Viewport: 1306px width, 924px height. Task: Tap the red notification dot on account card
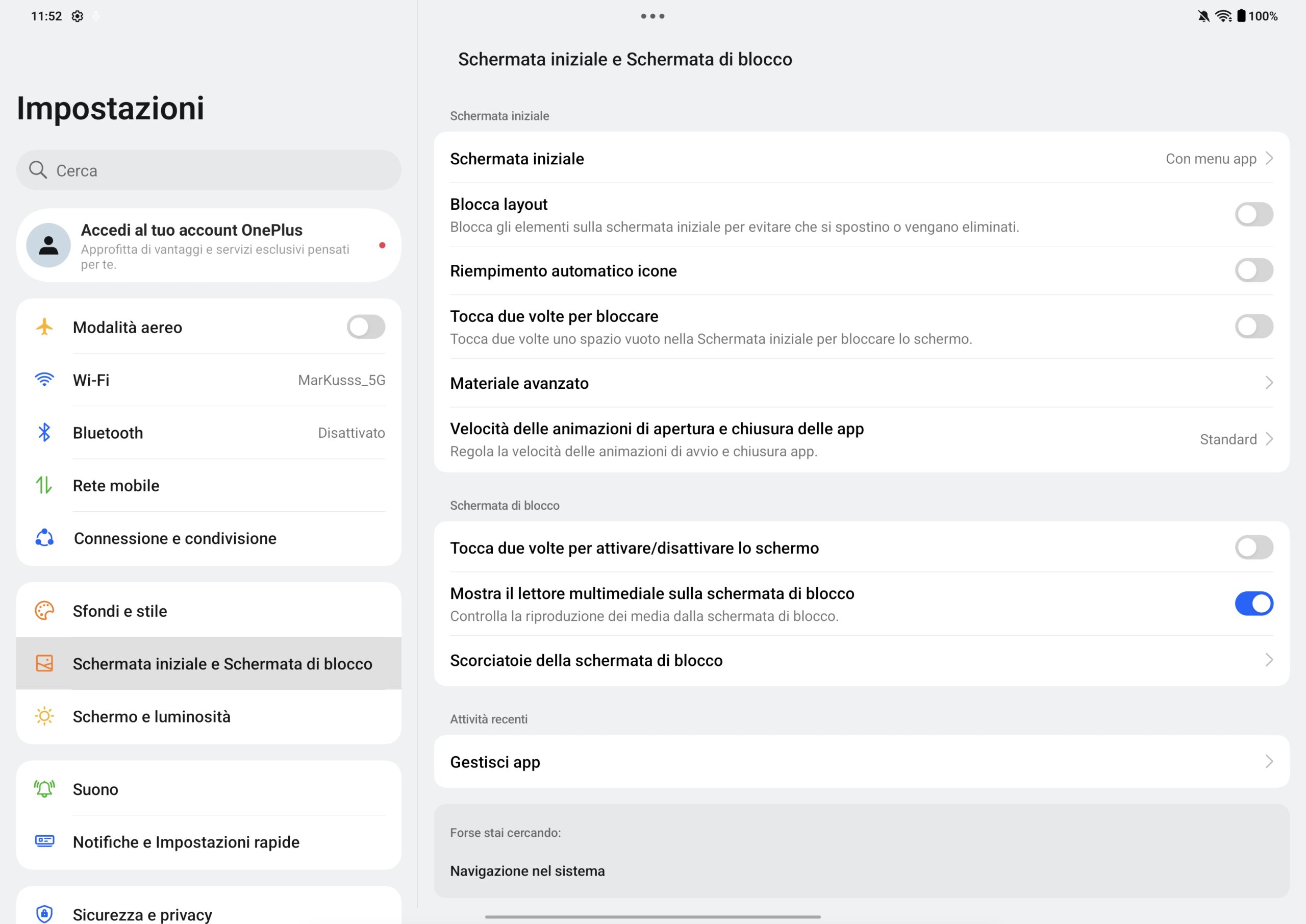click(x=382, y=245)
